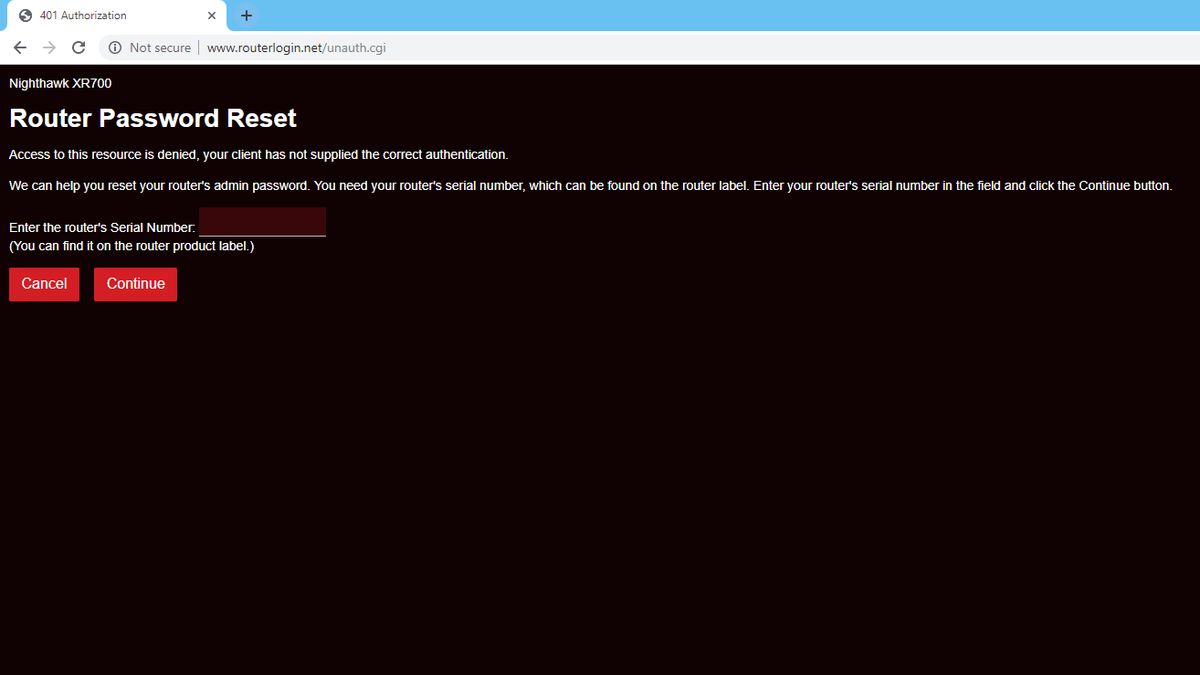Select the unauth.cgi portion of the URL
This screenshot has width=1200, height=675.
pos(352,47)
